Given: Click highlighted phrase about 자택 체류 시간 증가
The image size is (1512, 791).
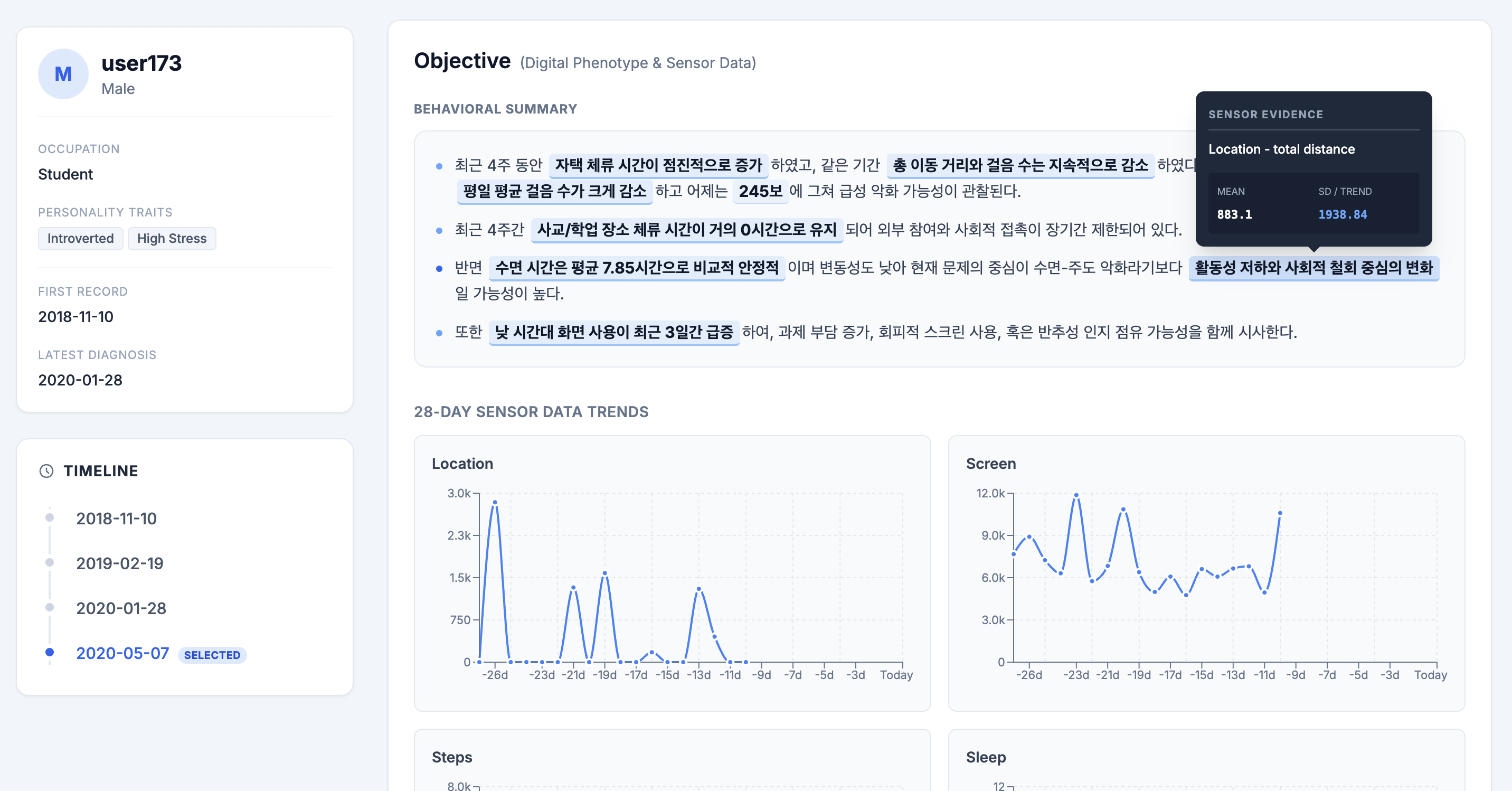Looking at the screenshot, I should pyautogui.click(x=658, y=165).
